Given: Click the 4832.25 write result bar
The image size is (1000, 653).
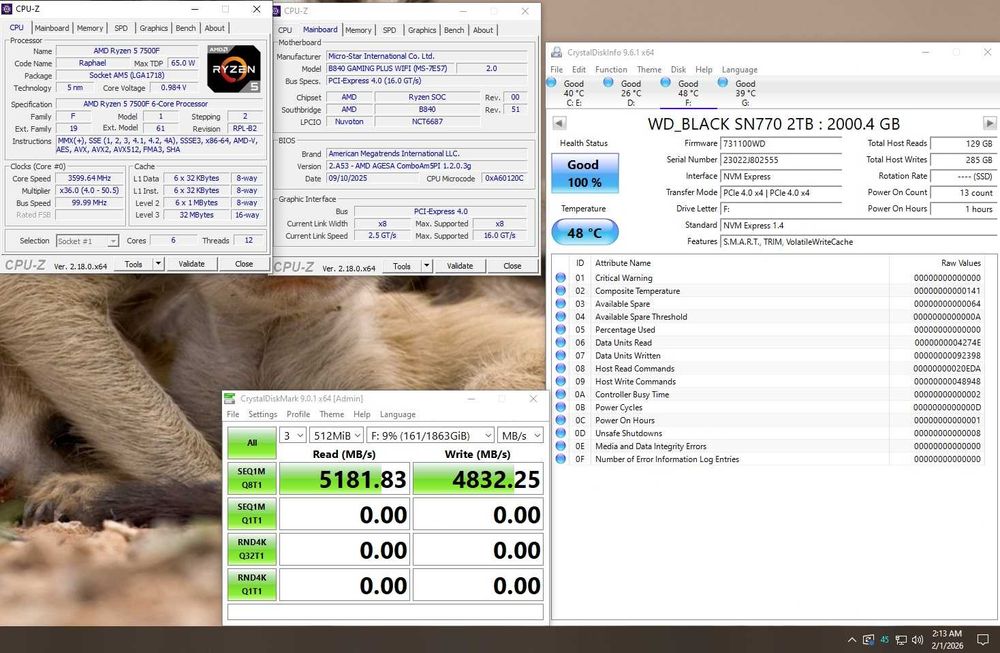Looking at the screenshot, I should [x=478, y=479].
